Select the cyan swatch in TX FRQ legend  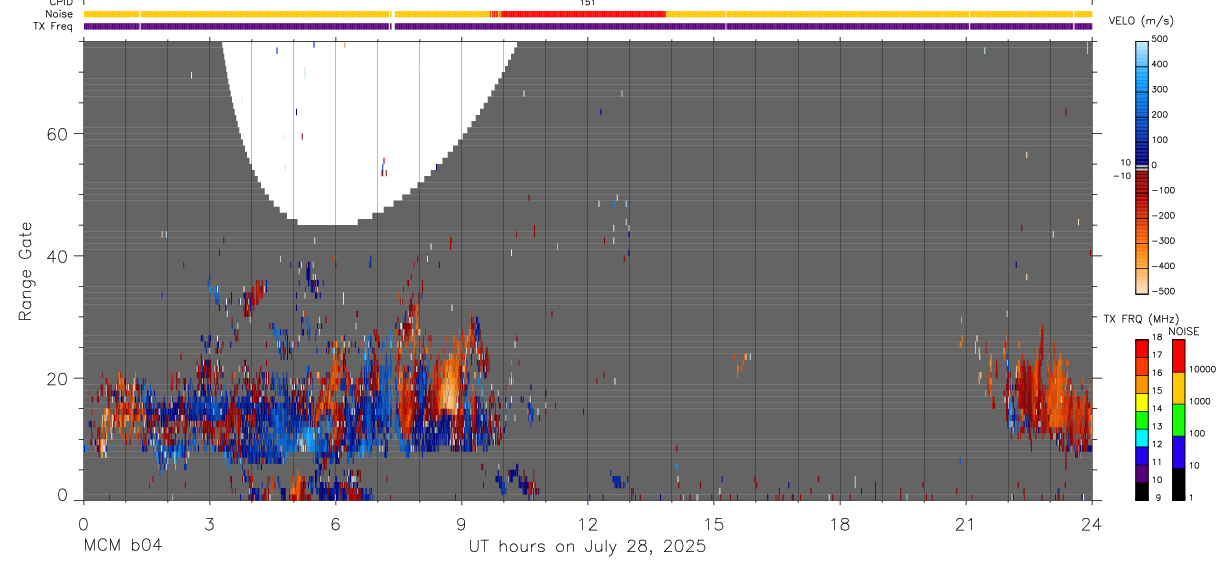[x=1143, y=438]
